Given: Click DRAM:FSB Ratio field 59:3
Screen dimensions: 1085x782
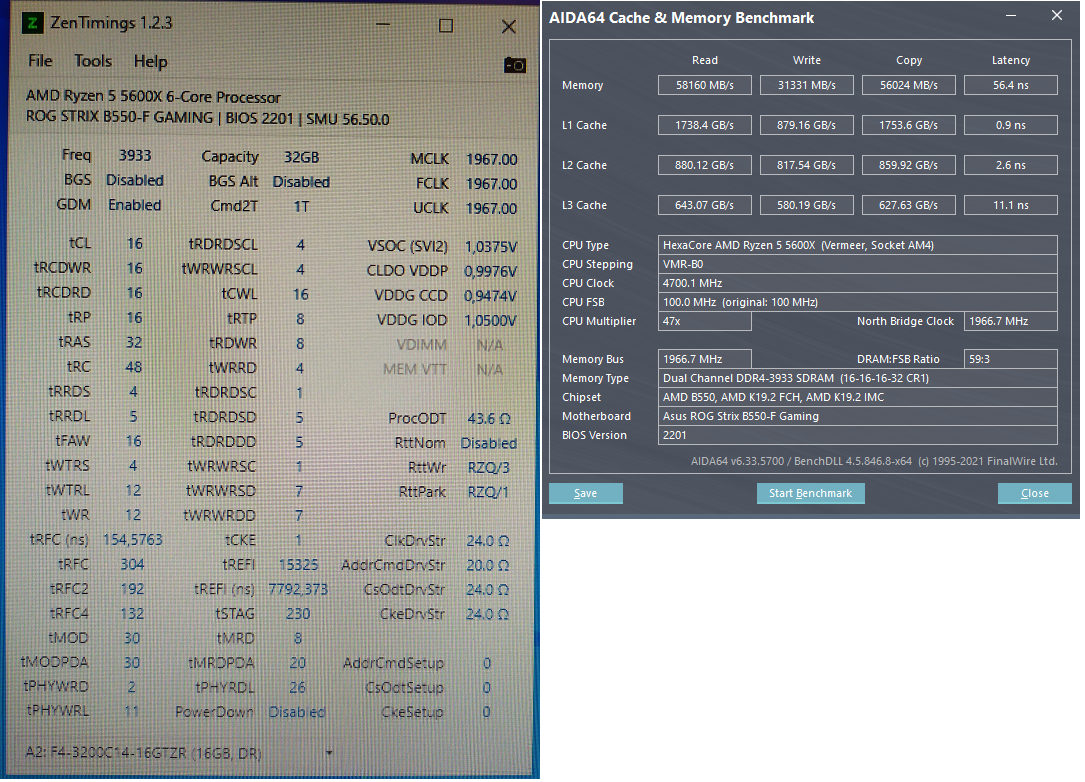Looking at the screenshot, I should 1010,359.
